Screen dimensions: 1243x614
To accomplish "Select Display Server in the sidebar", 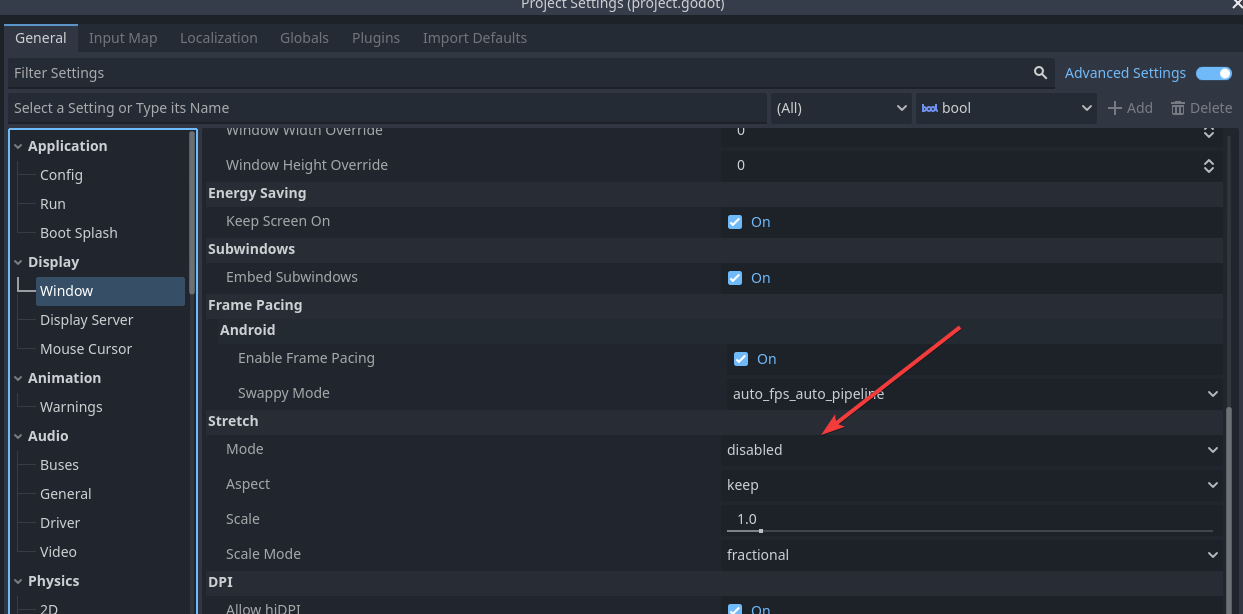I will tap(86, 320).
